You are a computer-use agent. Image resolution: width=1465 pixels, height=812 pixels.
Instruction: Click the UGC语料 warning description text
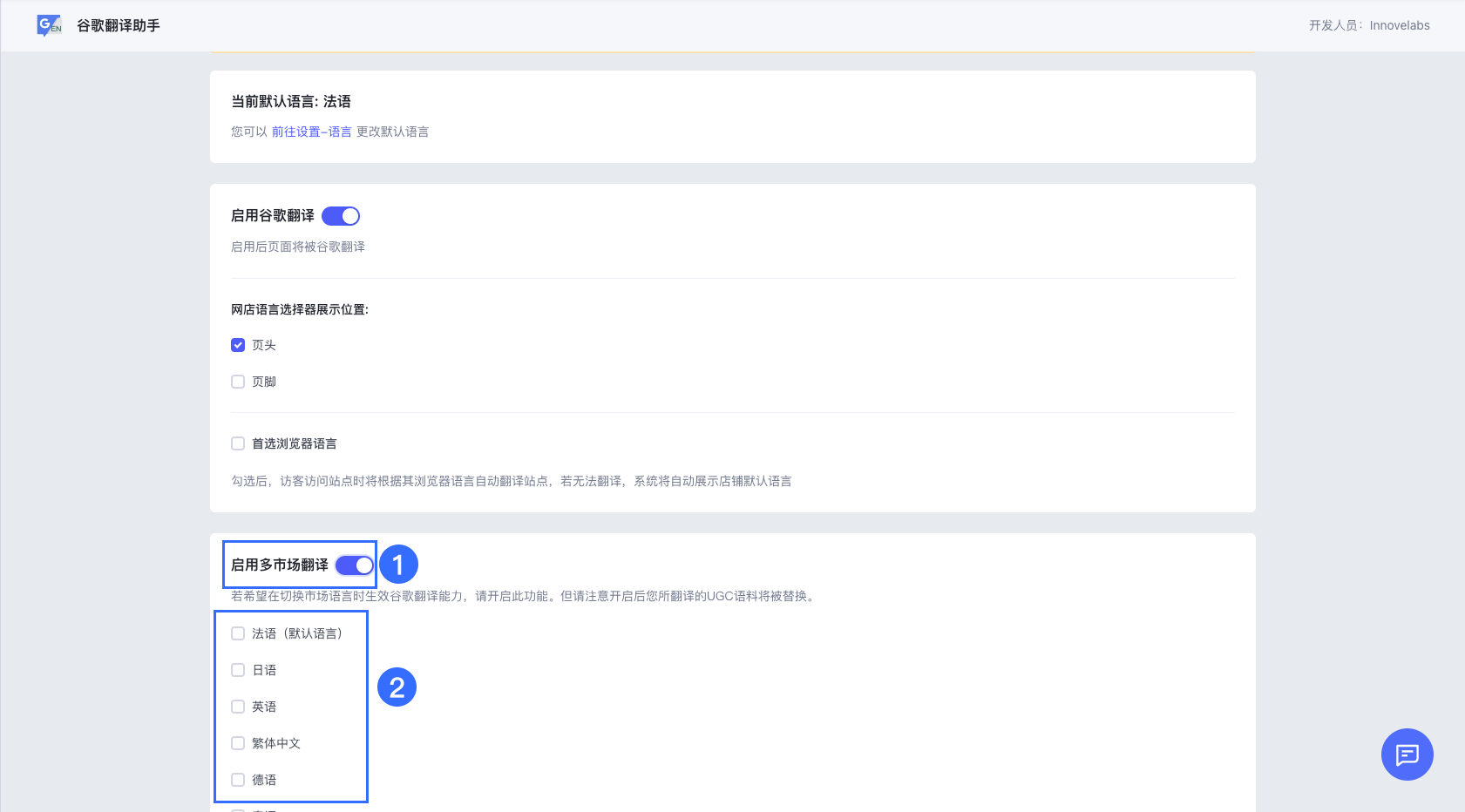[x=523, y=596]
